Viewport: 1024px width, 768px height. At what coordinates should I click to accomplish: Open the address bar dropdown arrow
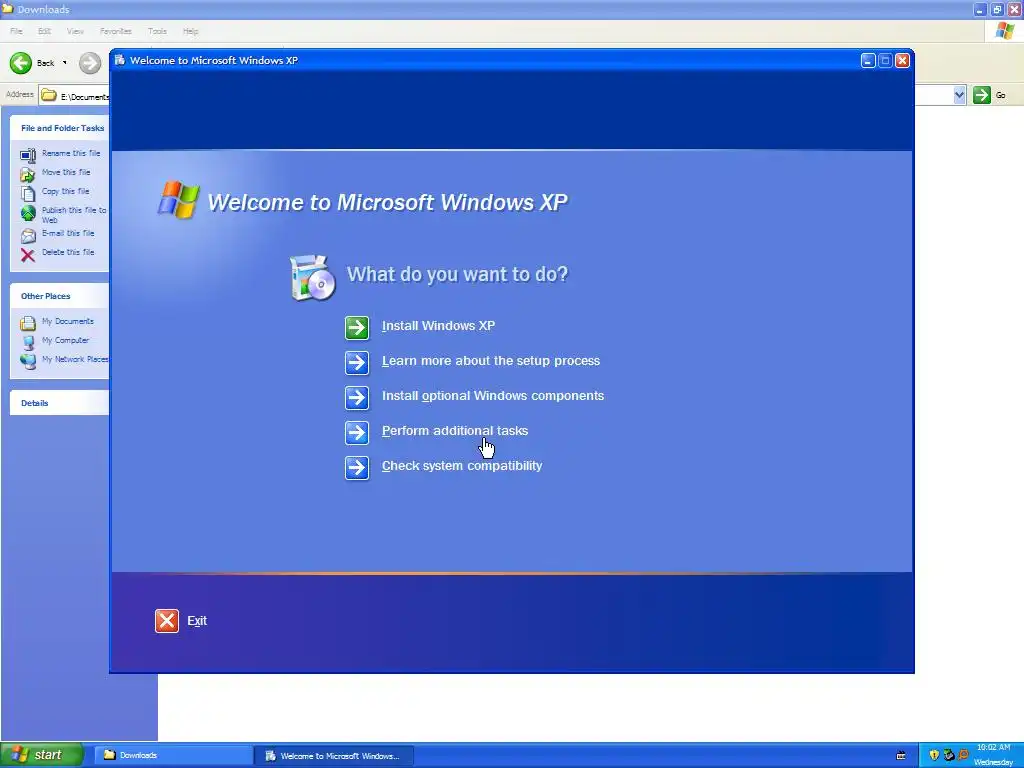(x=959, y=95)
